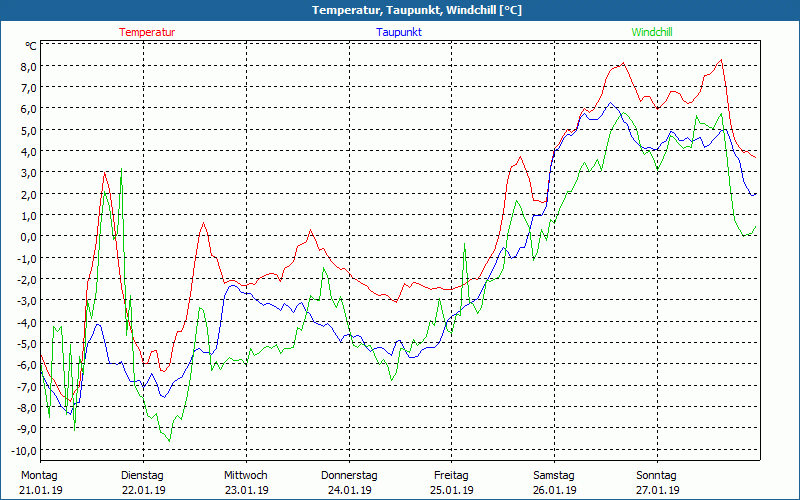Click the -5,0 y-axis value
Screen dimensions: 800x500
pyautogui.click(x=27, y=343)
